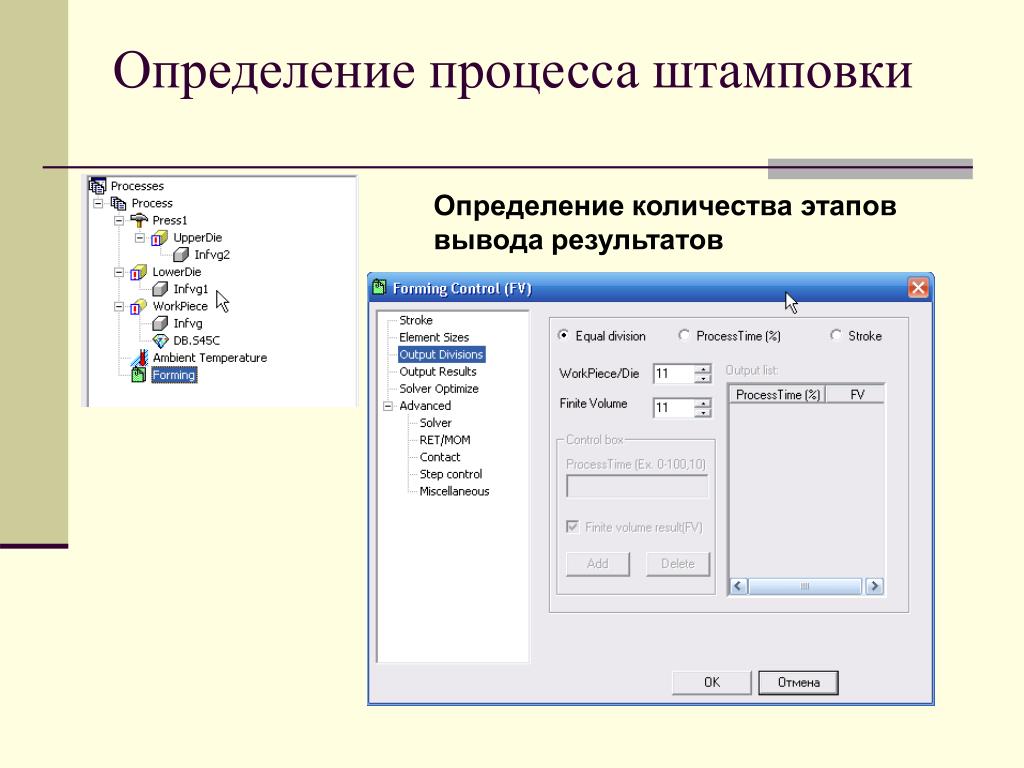Click the UpperDie object icon
Image resolution: width=1024 pixels, height=768 pixels.
click(159, 238)
